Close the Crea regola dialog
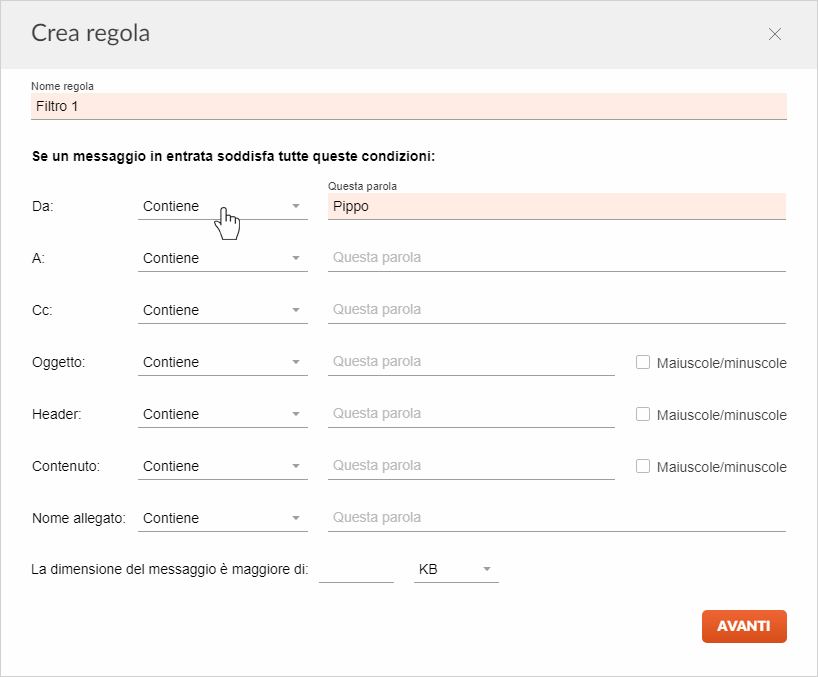This screenshot has height=677, width=818. click(774, 34)
